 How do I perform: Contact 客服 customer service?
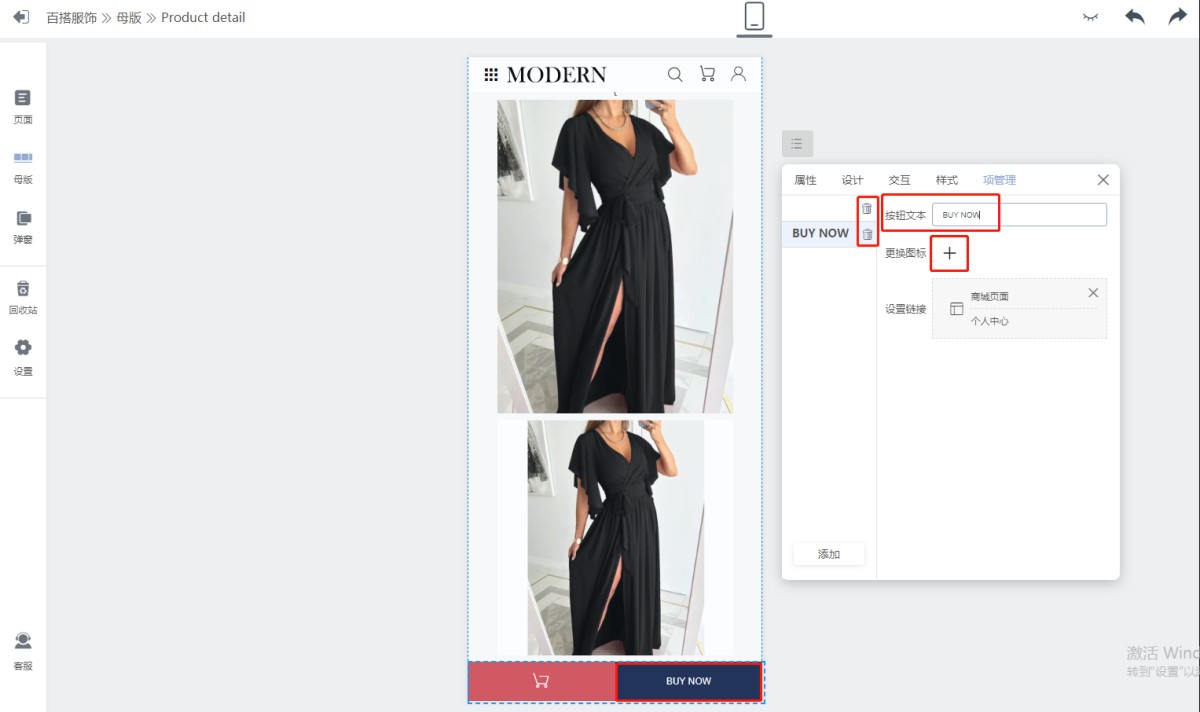[x=22, y=649]
